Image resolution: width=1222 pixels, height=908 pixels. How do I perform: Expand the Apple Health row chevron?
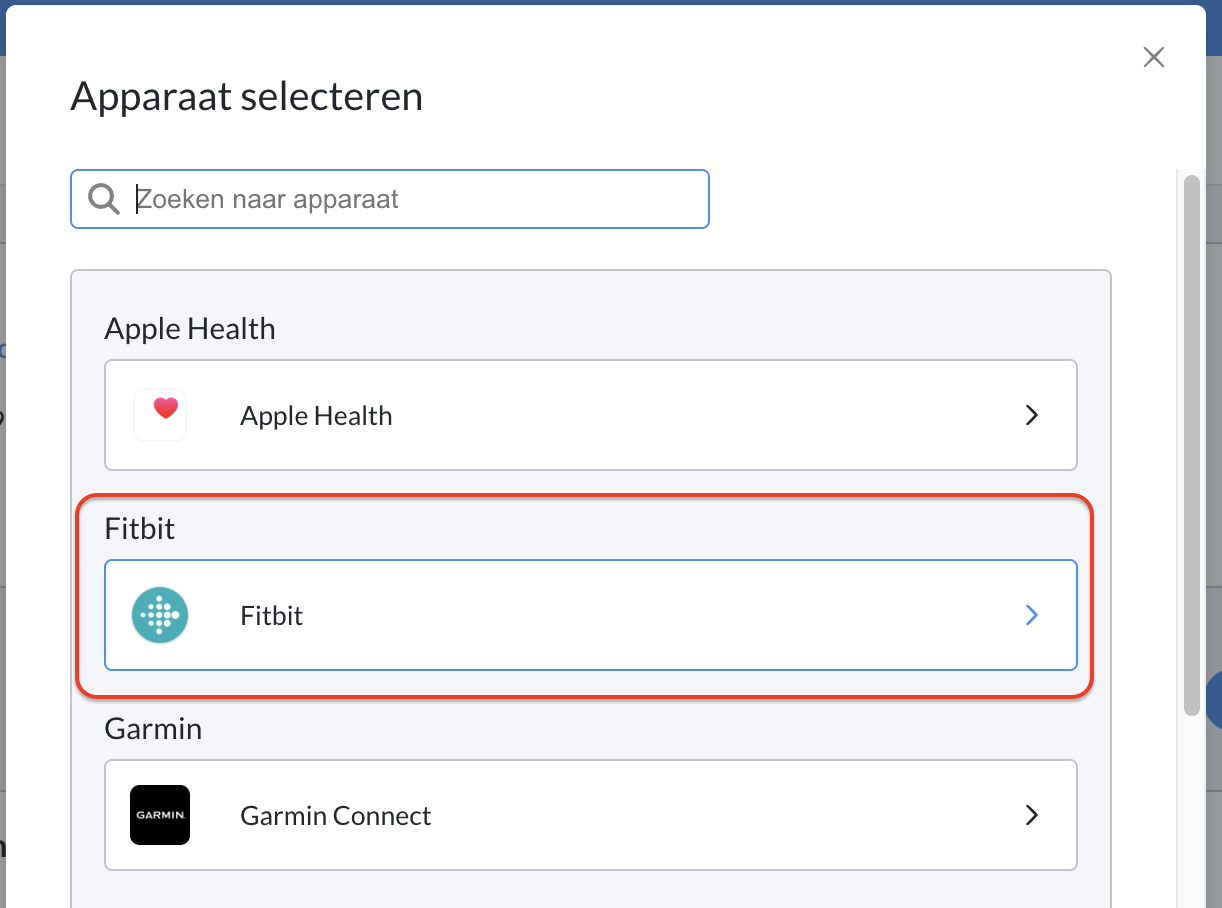click(1032, 415)
